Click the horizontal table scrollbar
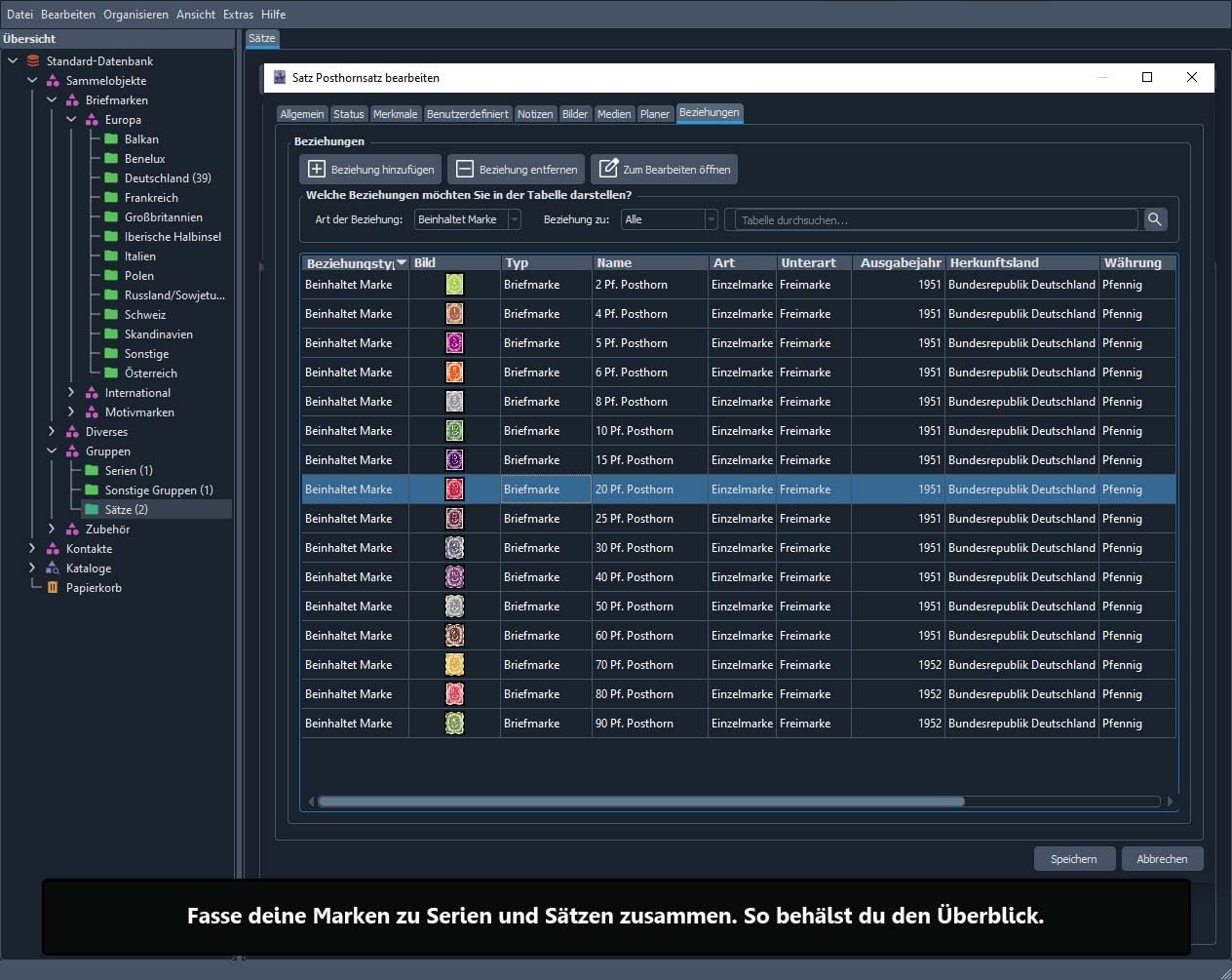 [640, 802]
